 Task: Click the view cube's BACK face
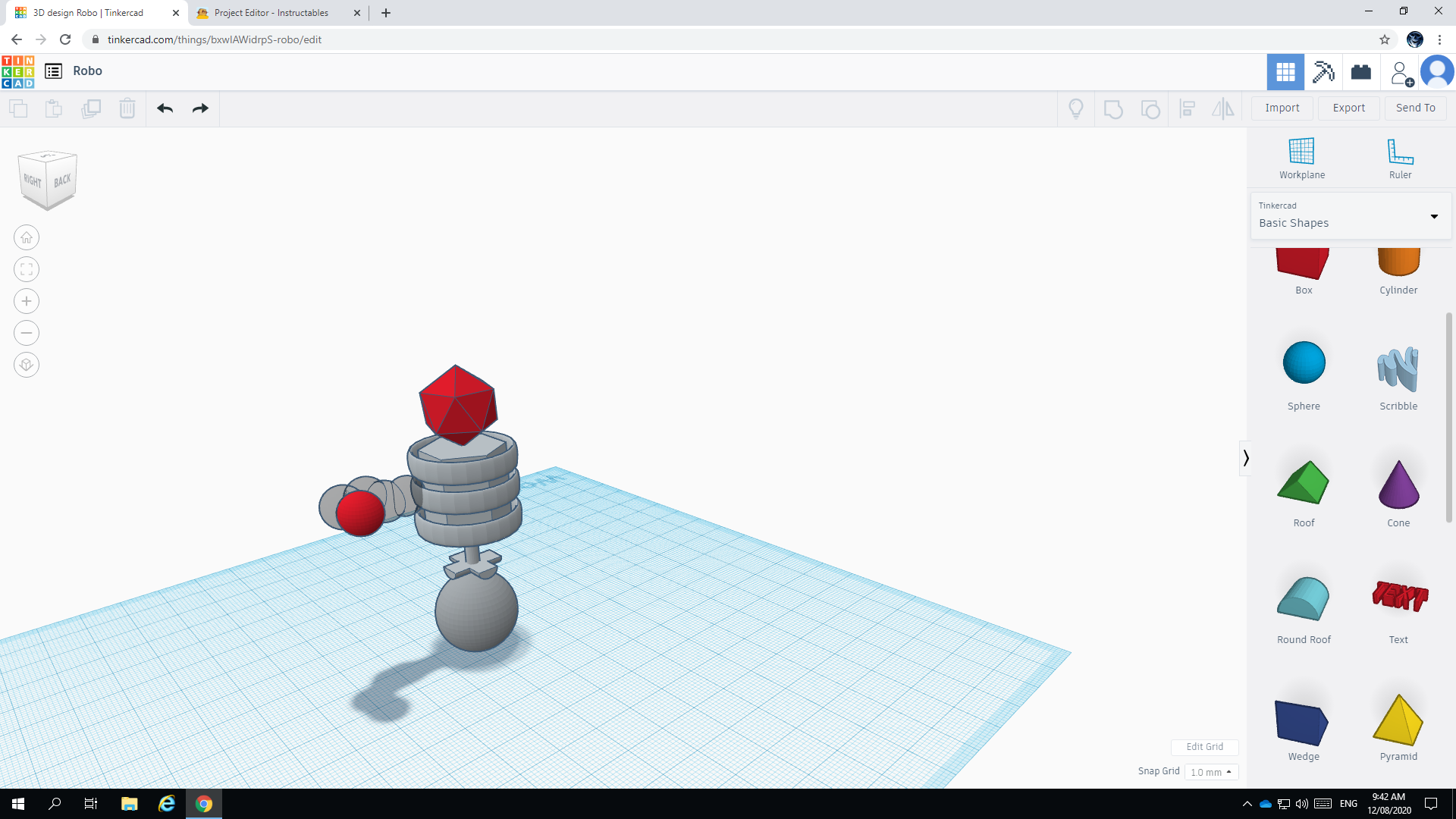62,180
